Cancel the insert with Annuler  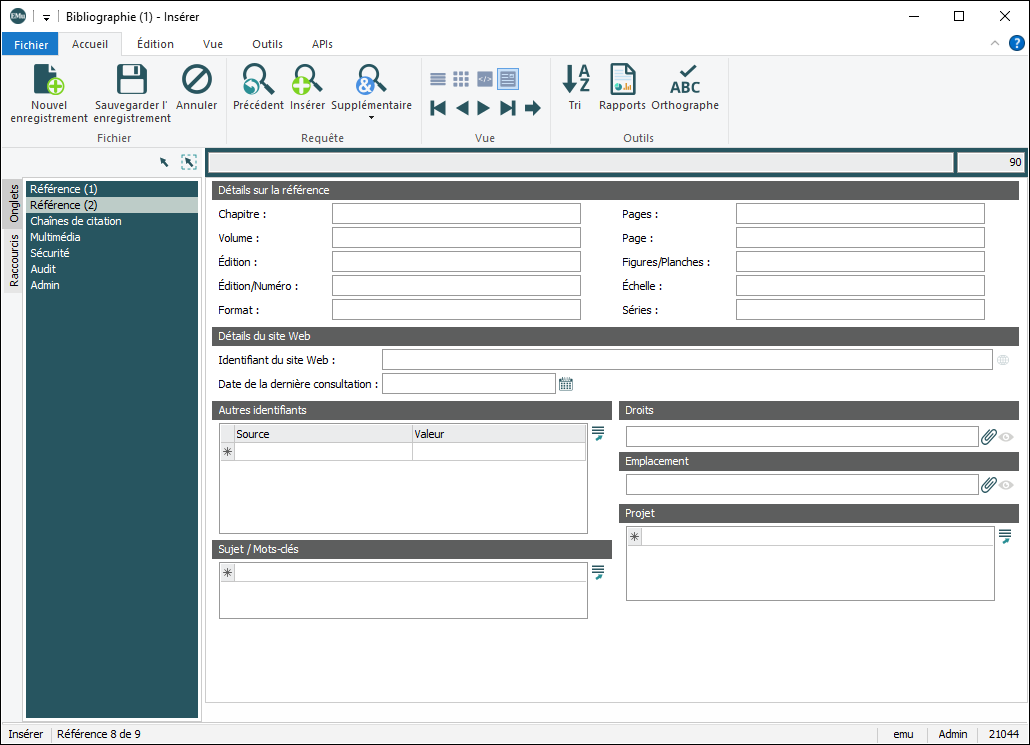(196, 80)
